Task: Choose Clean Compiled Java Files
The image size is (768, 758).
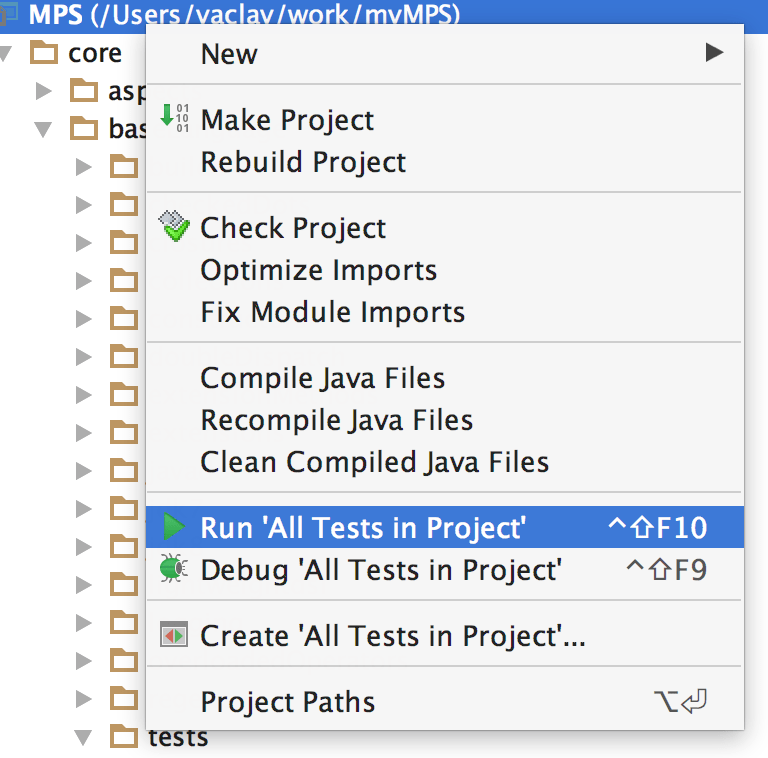Action: pyautogui.click(x=374, y=462)
